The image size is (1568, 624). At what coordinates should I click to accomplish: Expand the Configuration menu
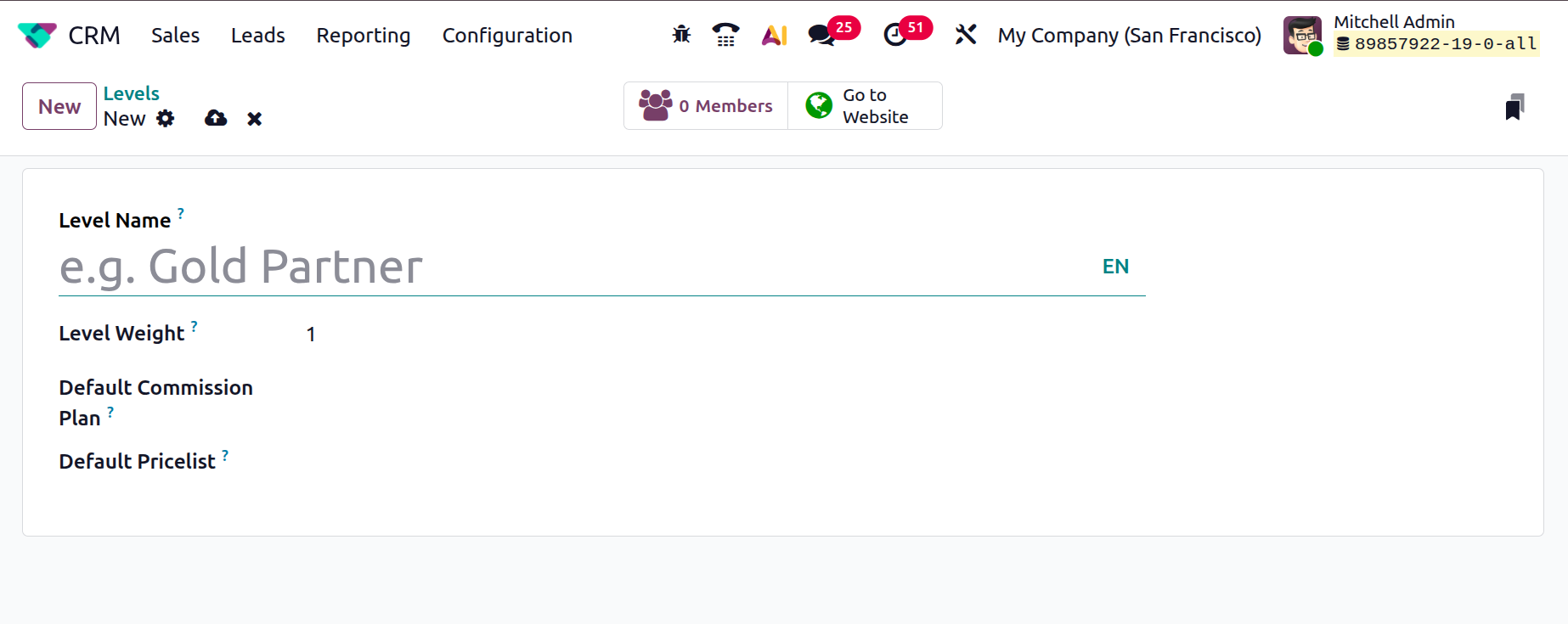(x=507, y=36)
